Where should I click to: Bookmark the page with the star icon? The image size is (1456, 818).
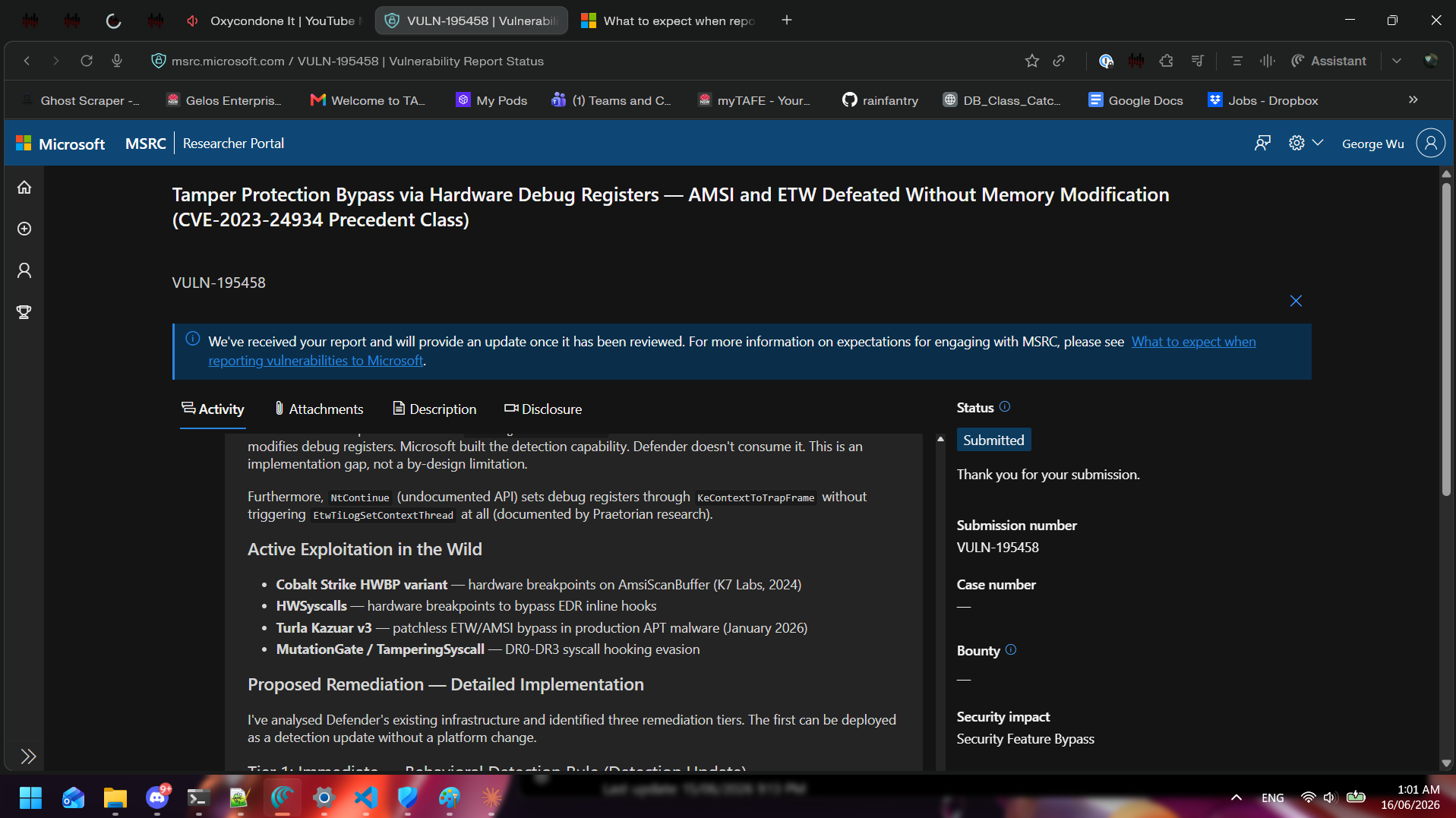(x=1031, y=61)
